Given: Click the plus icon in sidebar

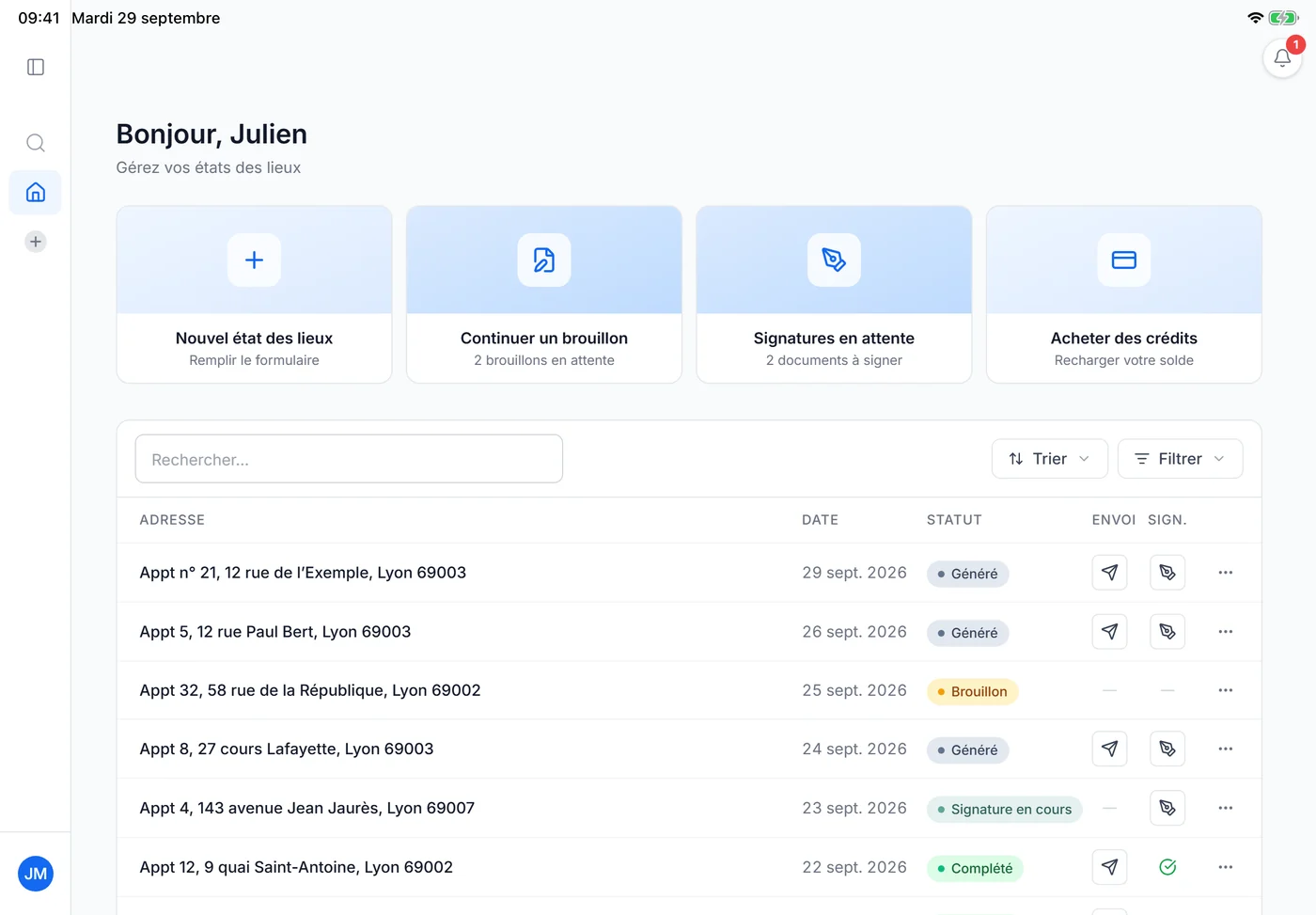Looking at the screenshot, I should click(x=36, y=242).
